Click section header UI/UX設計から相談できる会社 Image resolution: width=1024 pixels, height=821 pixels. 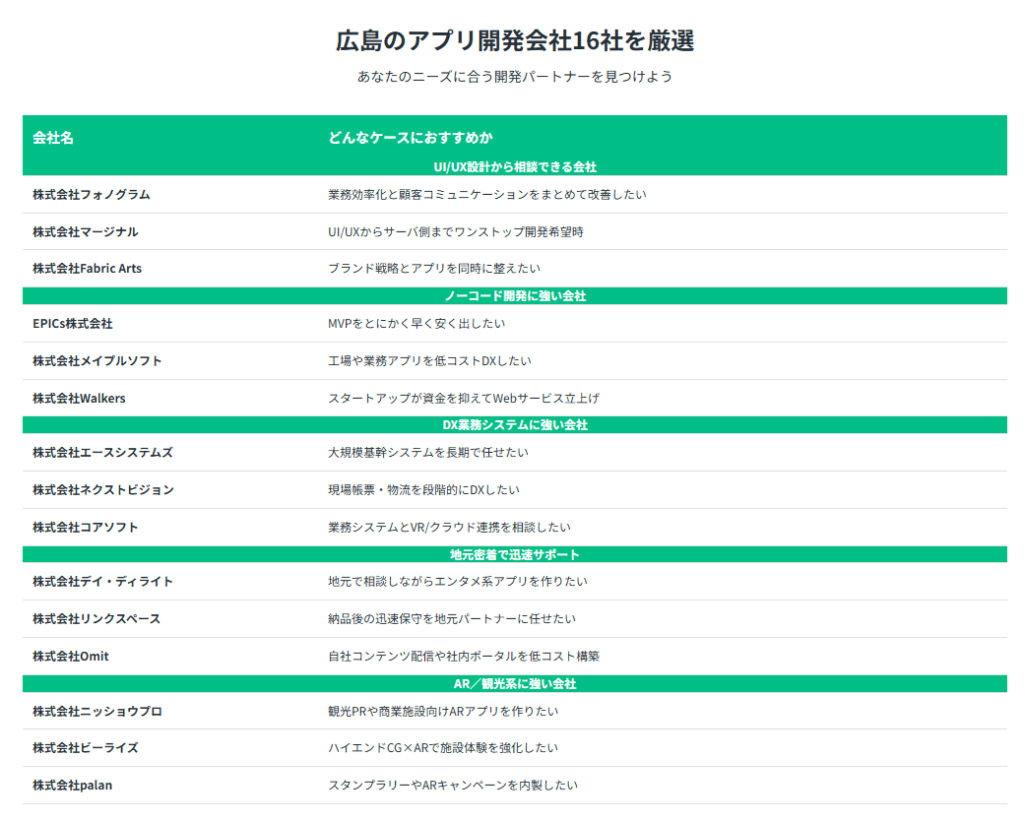click(x=515, y=167)
